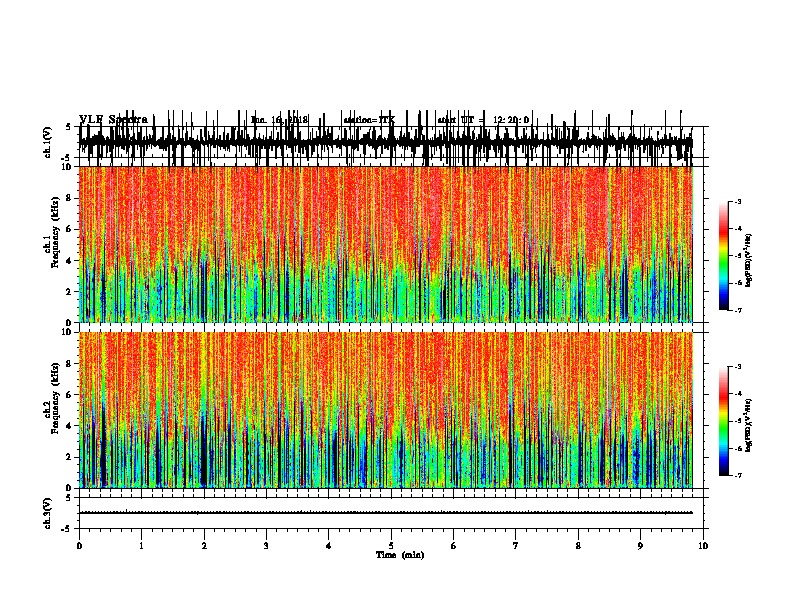Click the 'Time (min)' x-axis label
Viewport: 792px width, 612px height.
(x=400, y=555)
